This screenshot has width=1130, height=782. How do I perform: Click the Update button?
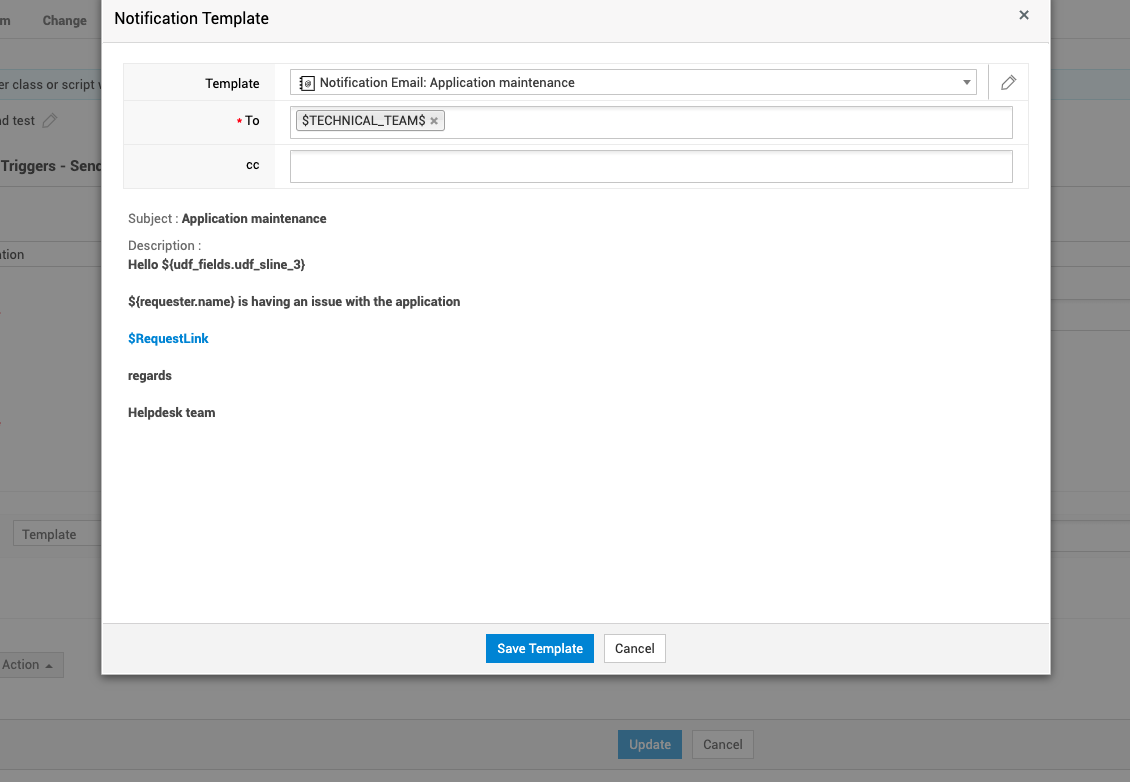pyautogui.click(x=649, y=744)
